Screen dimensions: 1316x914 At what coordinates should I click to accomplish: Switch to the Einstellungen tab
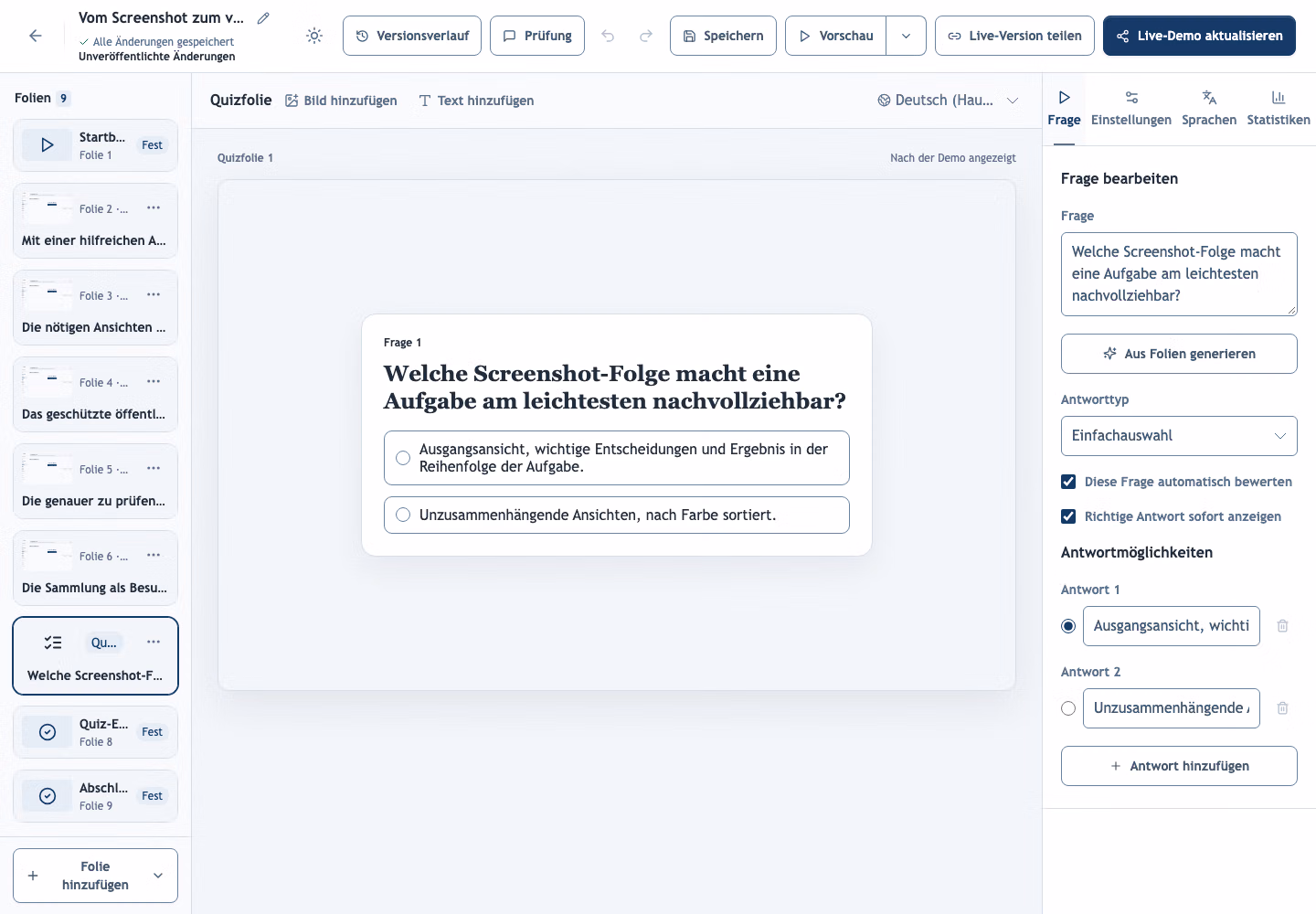click(1130, 109)
